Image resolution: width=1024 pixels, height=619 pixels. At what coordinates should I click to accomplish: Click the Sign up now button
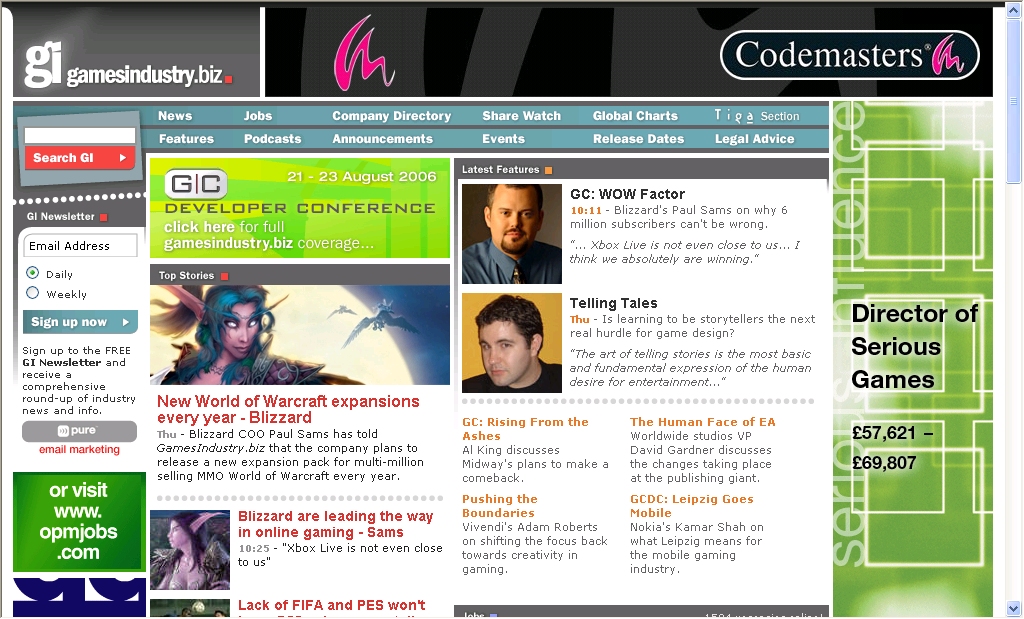point(80,322)
